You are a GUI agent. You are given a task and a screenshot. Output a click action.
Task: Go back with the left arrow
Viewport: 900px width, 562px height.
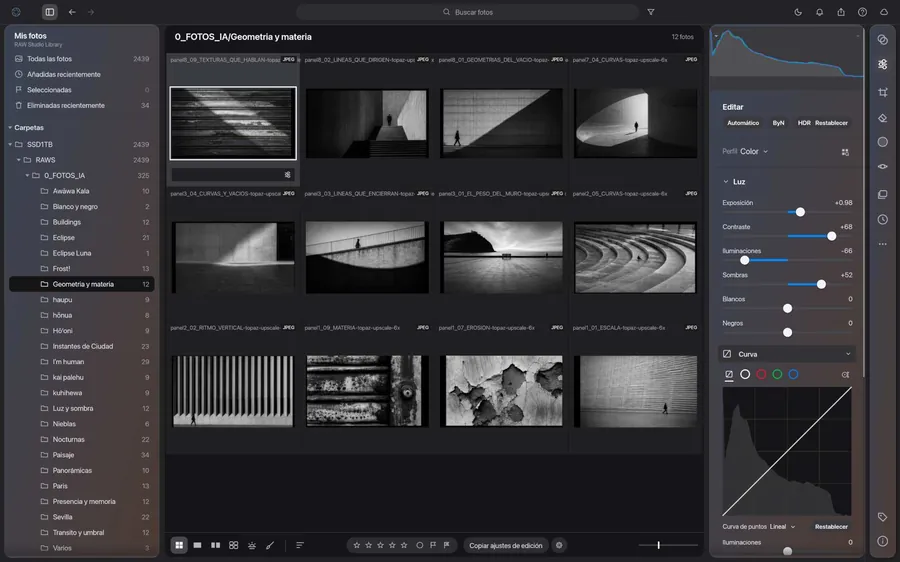pyautogui.click(x=72, y=11)
